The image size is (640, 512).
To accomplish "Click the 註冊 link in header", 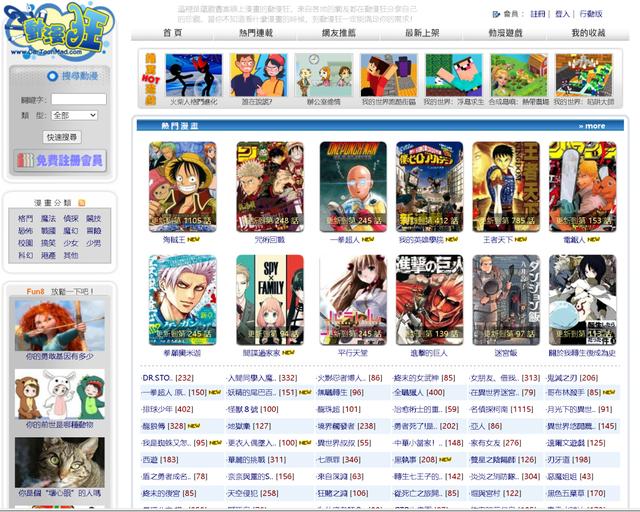I will 538,14.
